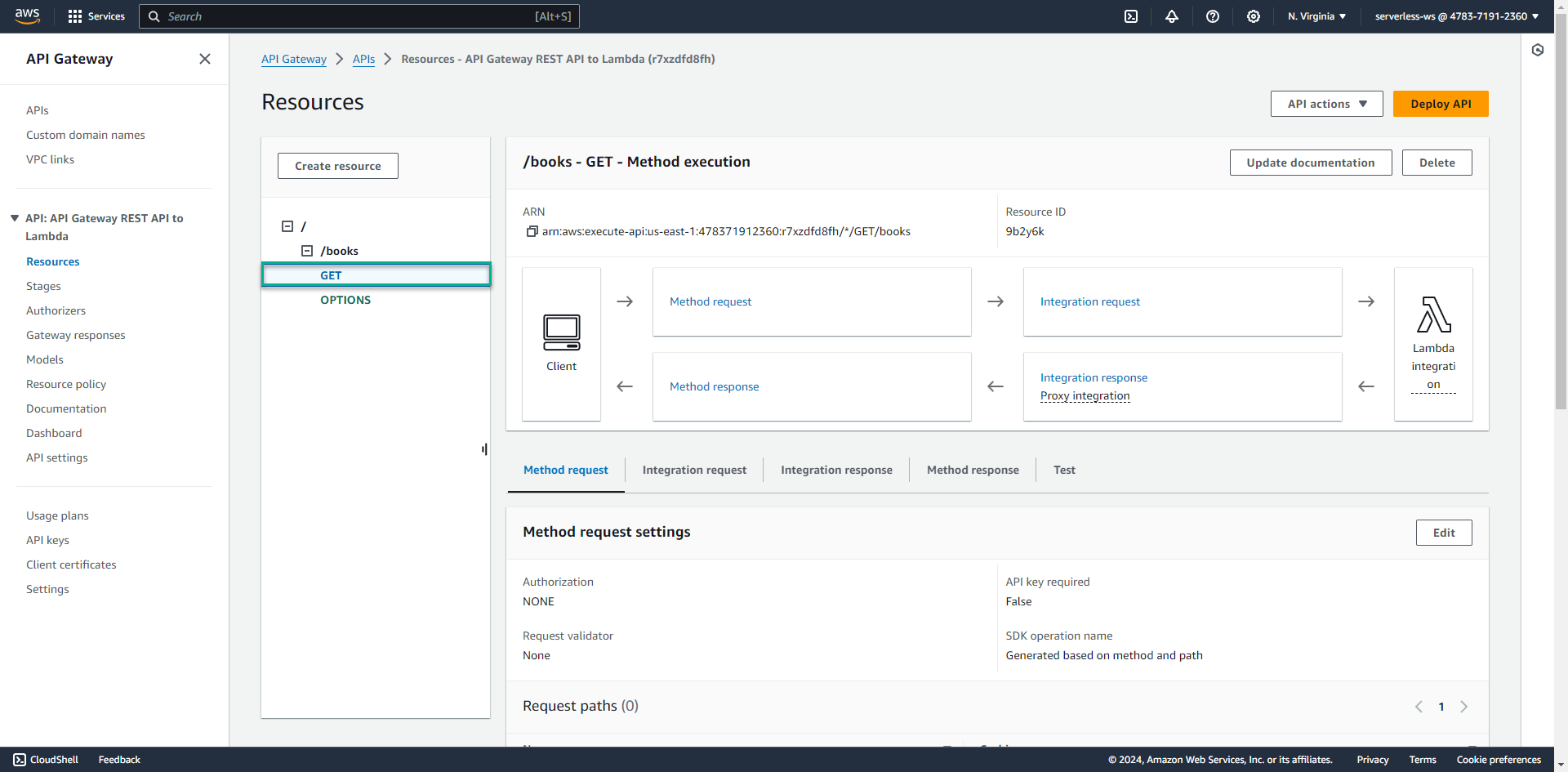Screen dimensions: 1568x772
Task: Open APIs in the side navigation
Action: (38, 110)
